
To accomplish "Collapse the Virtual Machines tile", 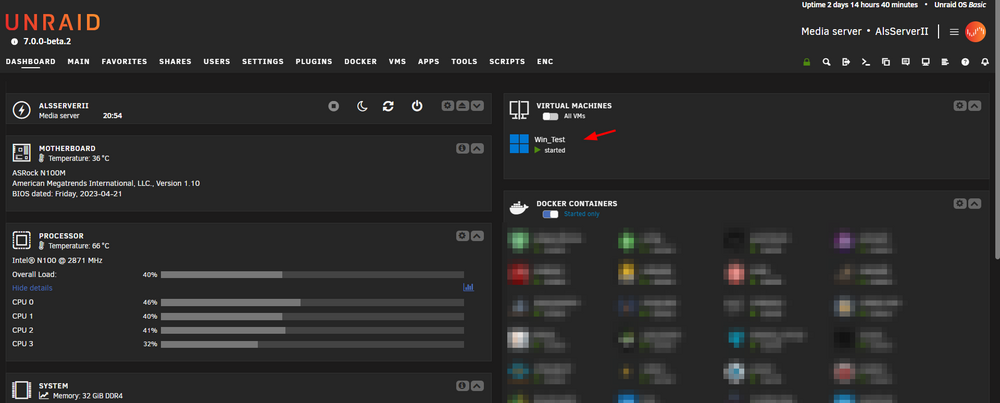I will coord(974,105).
